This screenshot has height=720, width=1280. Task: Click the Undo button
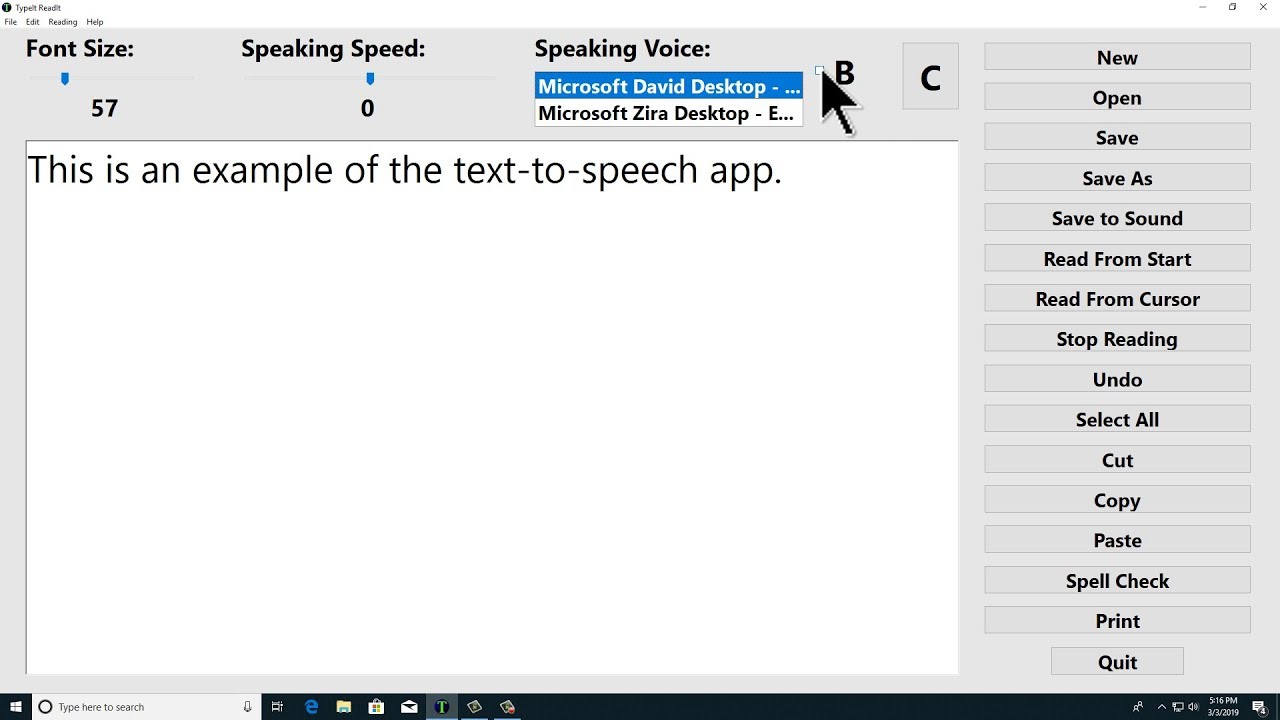[x=1117, y=379]
